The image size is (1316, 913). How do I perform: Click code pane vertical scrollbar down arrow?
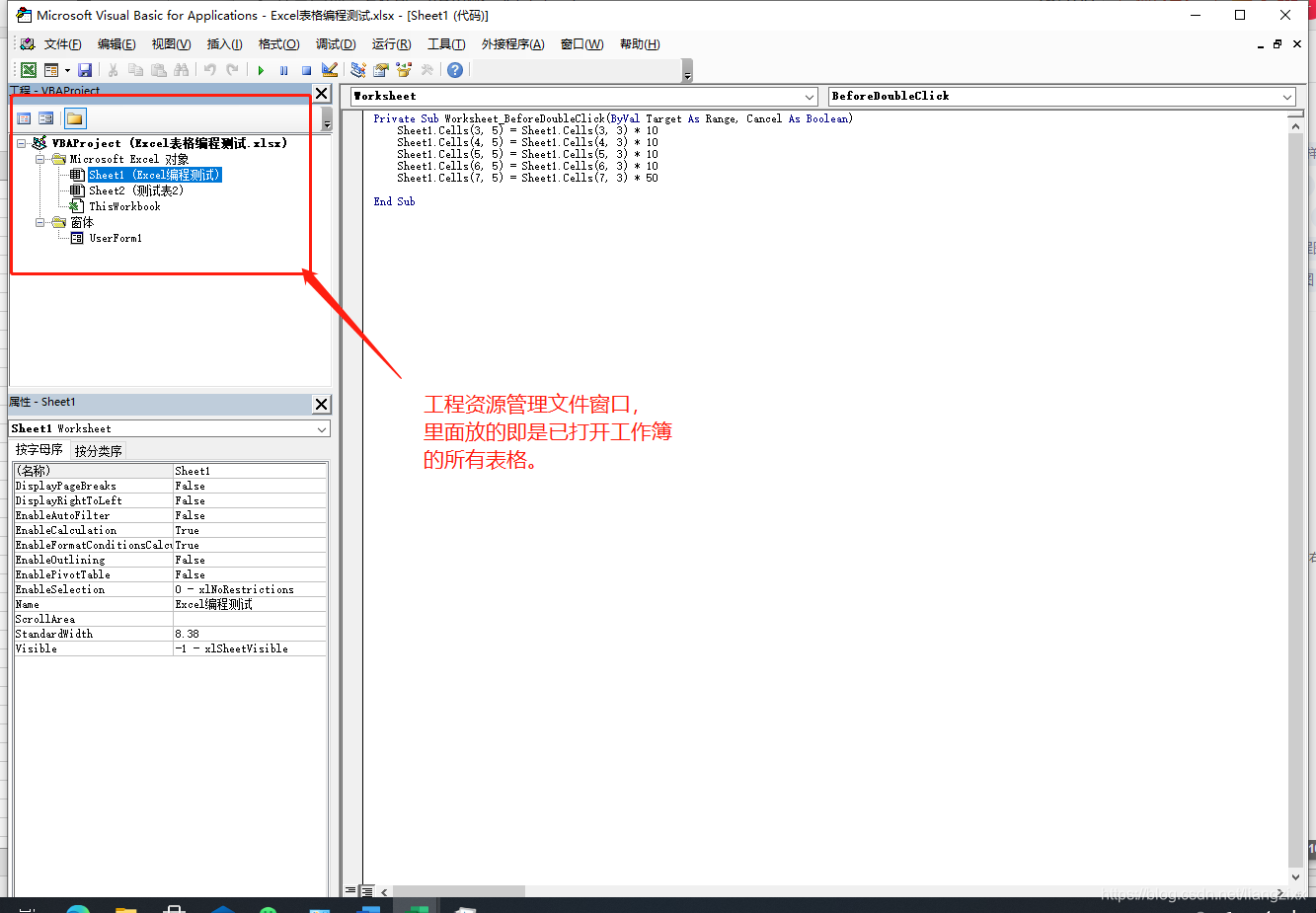[1296, 875]
